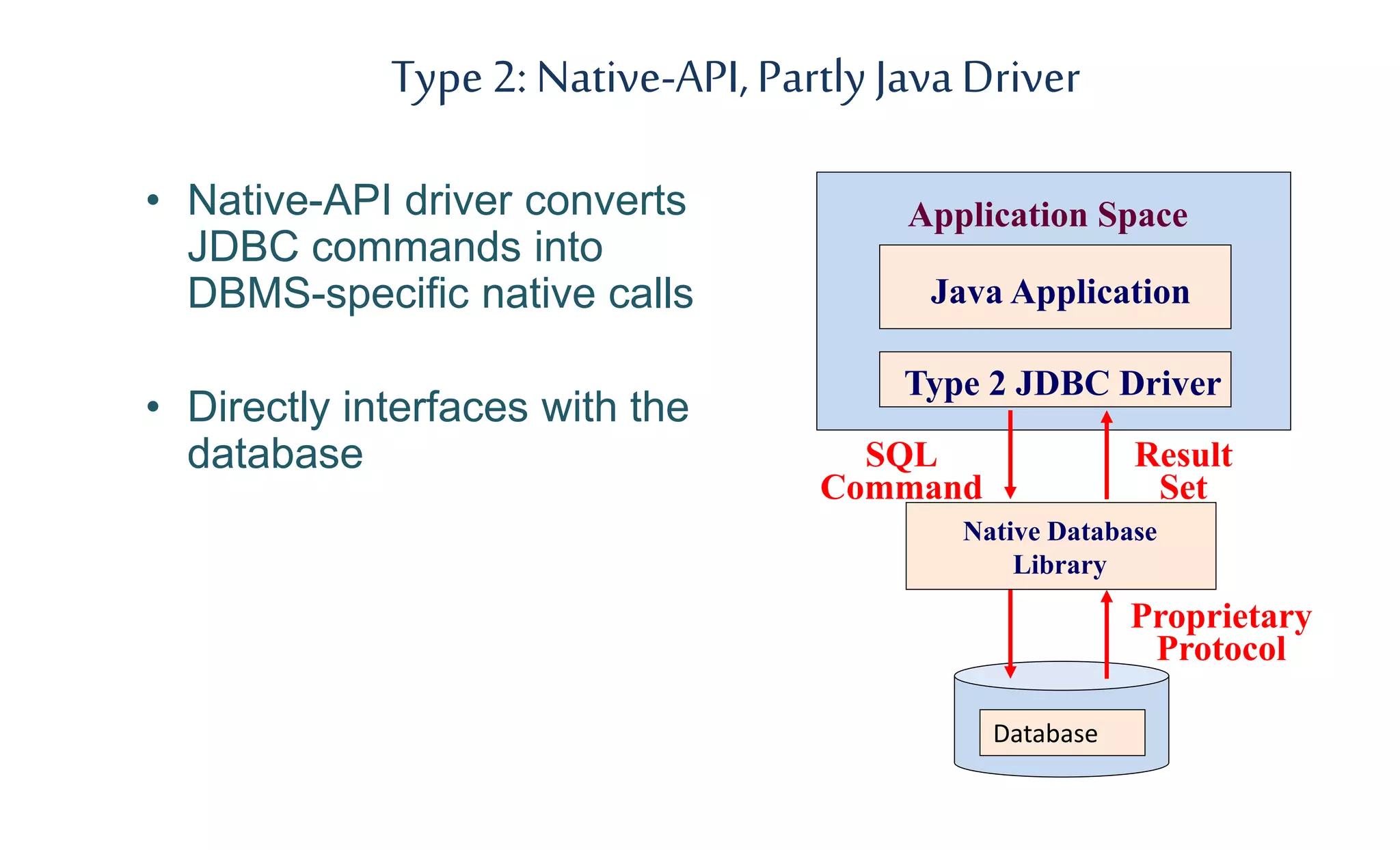The width and height of the screenshot is (1400, 850).
Task: Click the up arrow beside Result Set
Action: pos(1107,455)
